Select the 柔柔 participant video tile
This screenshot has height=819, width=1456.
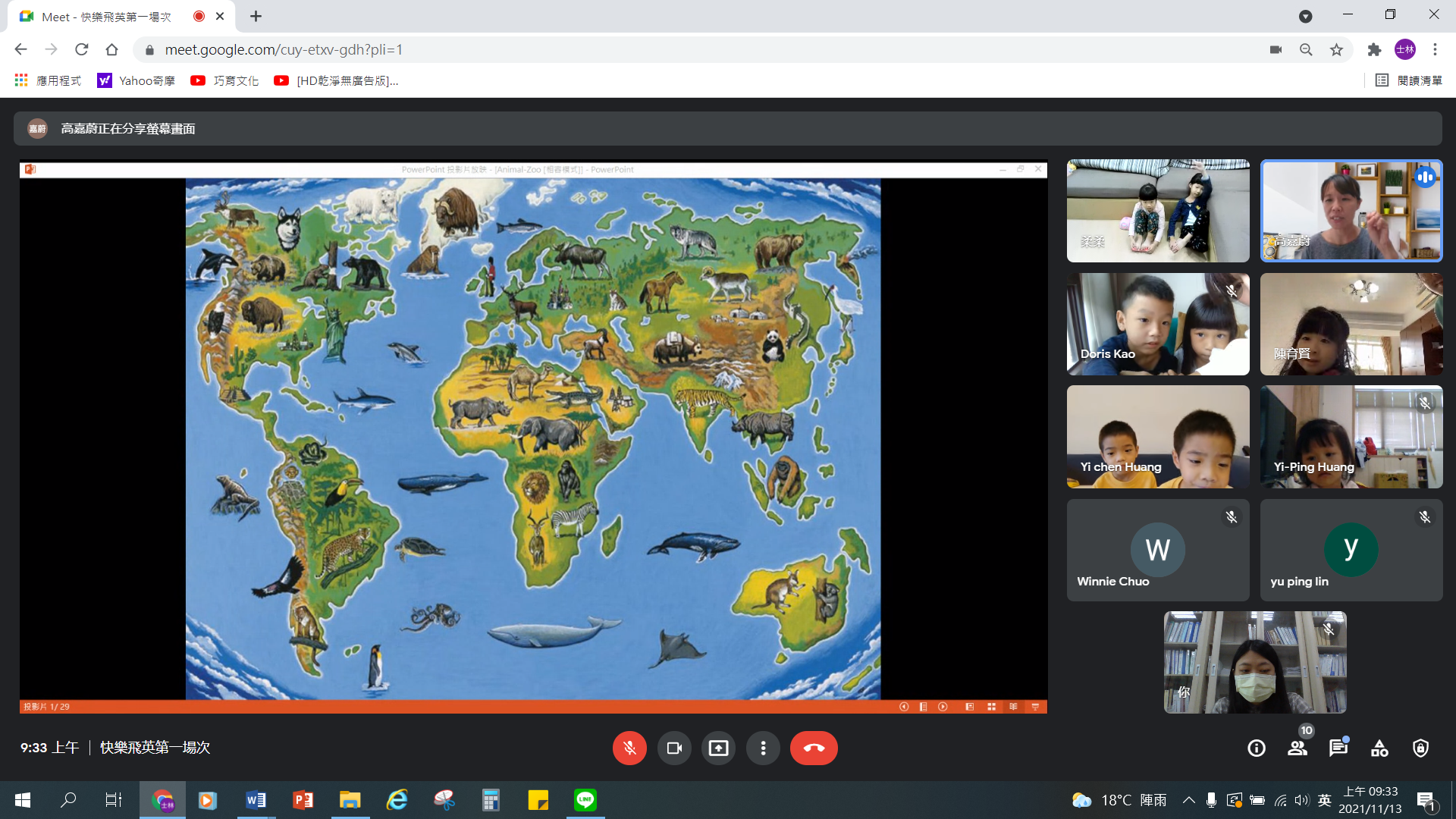1158,211
